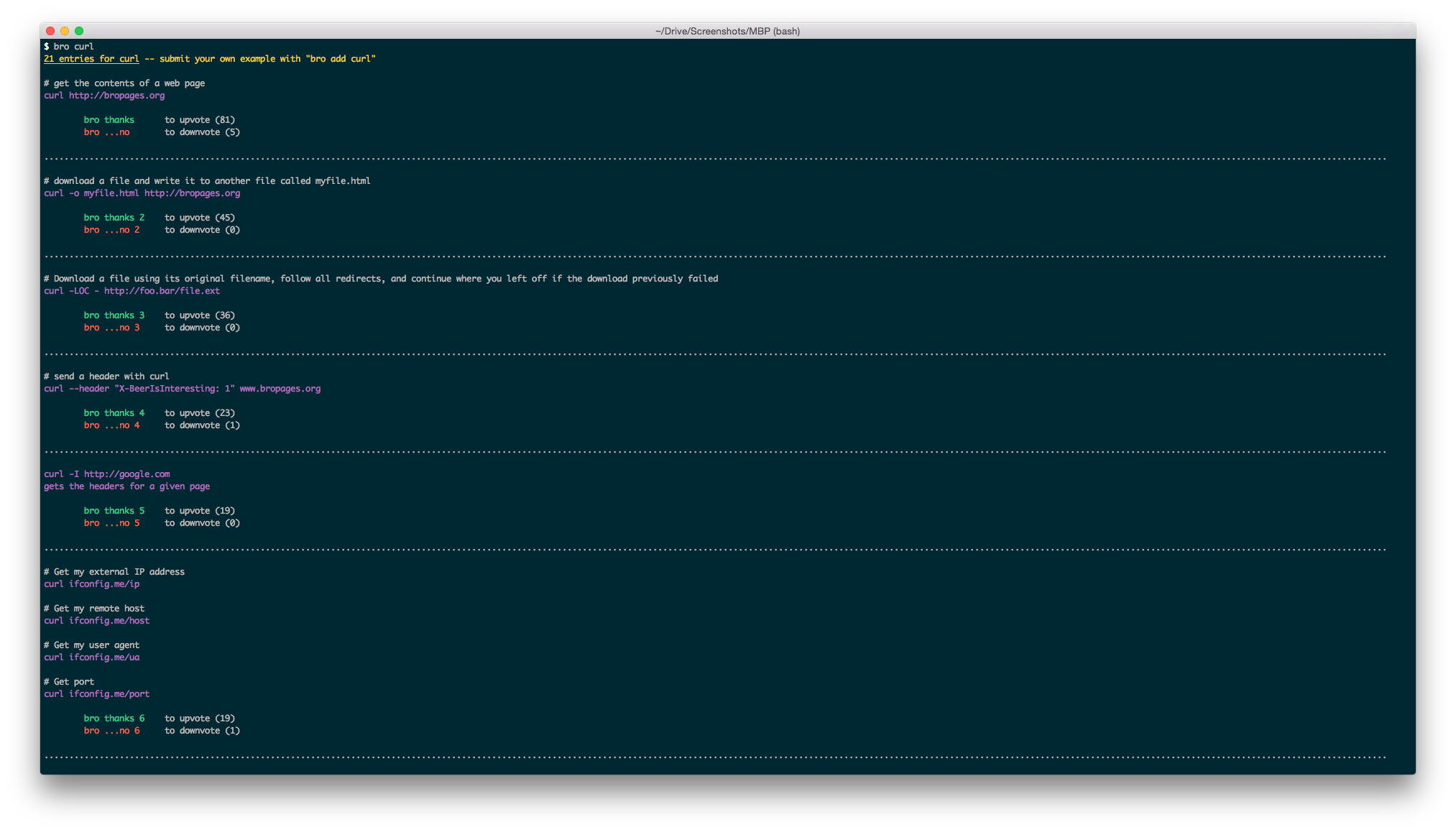Viewport: 1456px width, 832px height.
Task: Click 'bro ...no 6' downvote text
Action: coord(111,731)
